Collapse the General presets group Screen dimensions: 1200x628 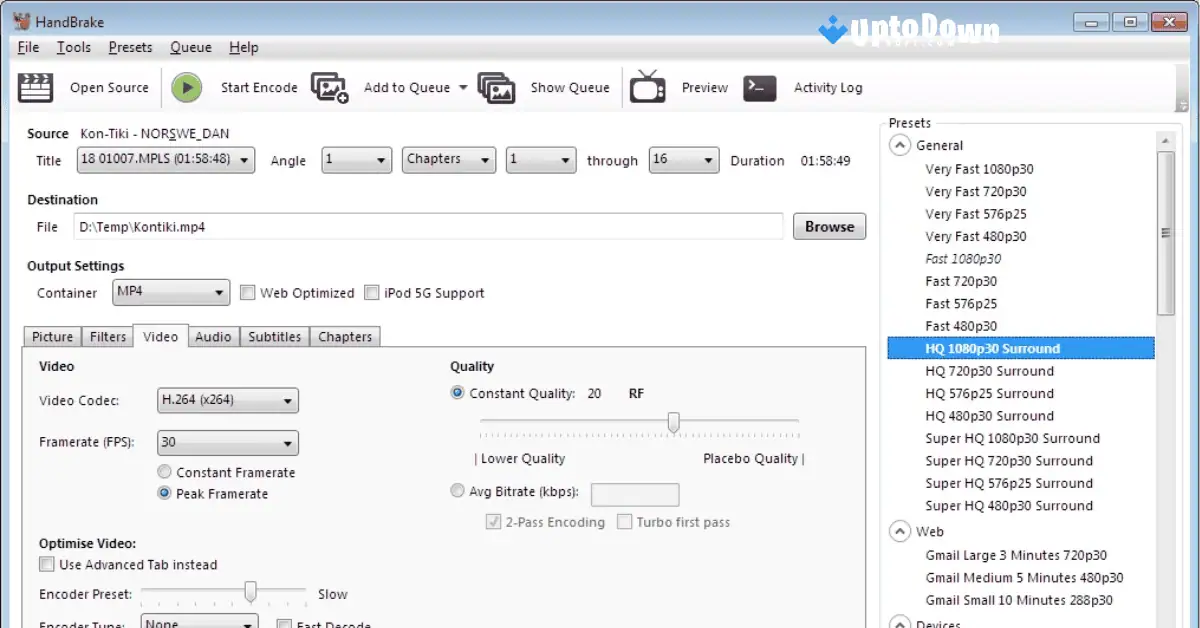click(899, 145)
